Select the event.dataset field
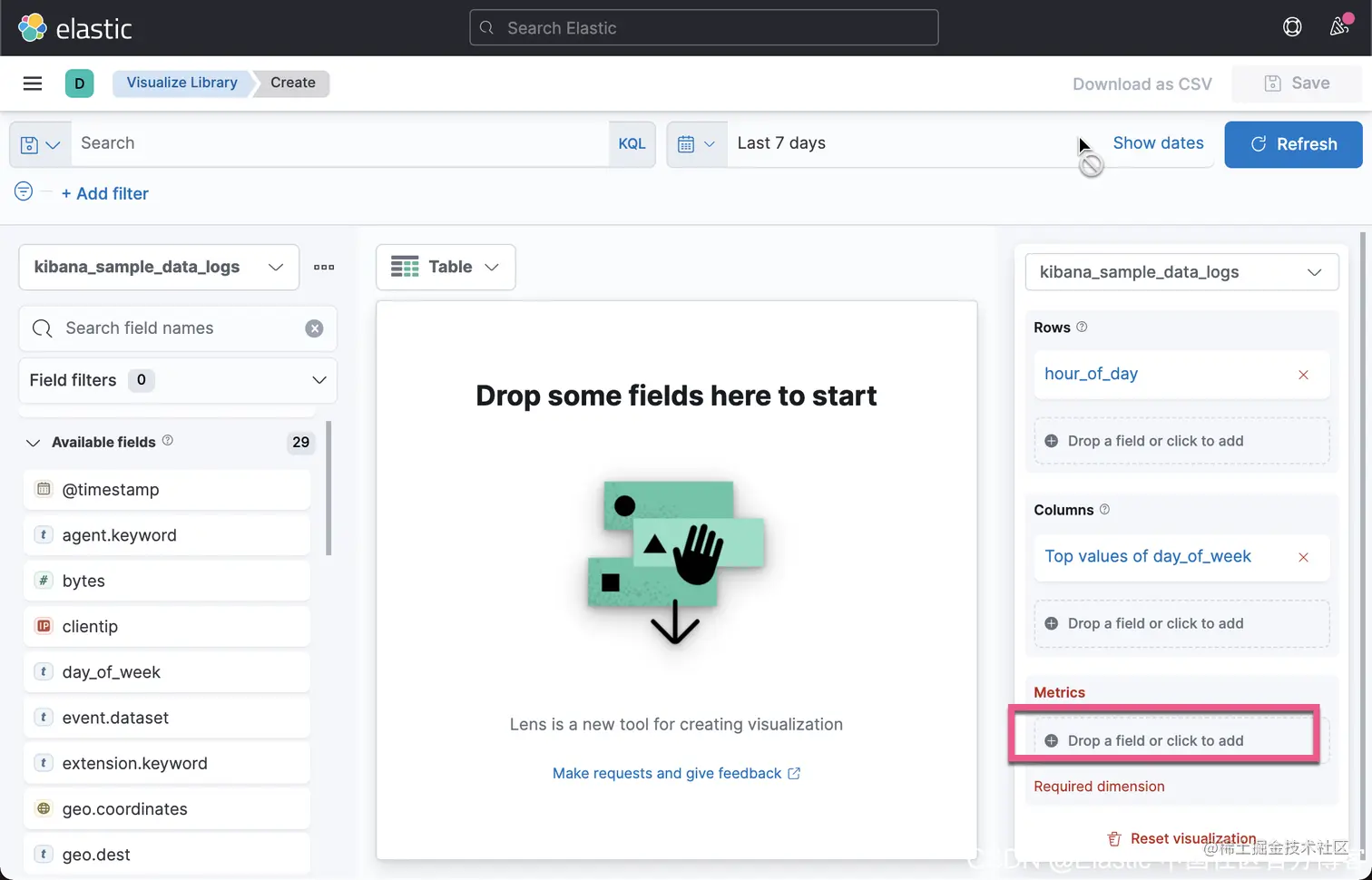The width and height of the screenshot is (1372, 880). click(167, 718)
